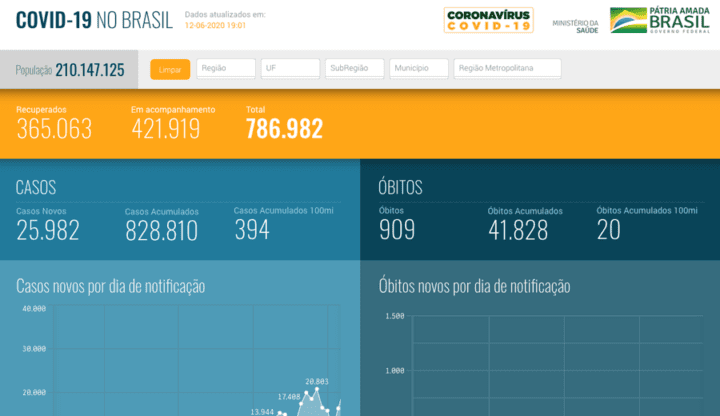Click the Óbitos Acumulados value 41.828

(x=518, y=230)
